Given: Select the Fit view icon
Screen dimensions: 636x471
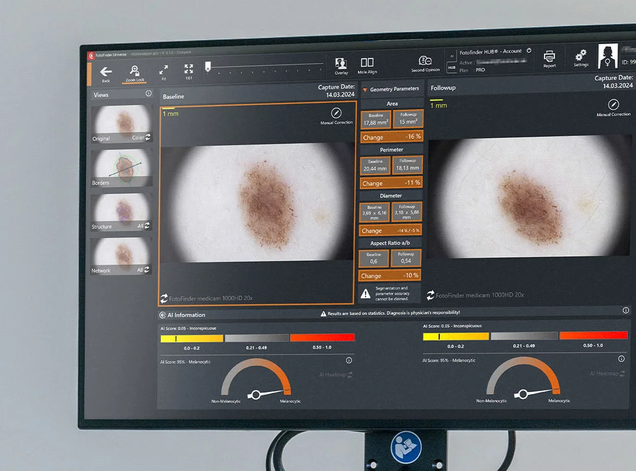Looking at the screenshot, I should 164,70.
